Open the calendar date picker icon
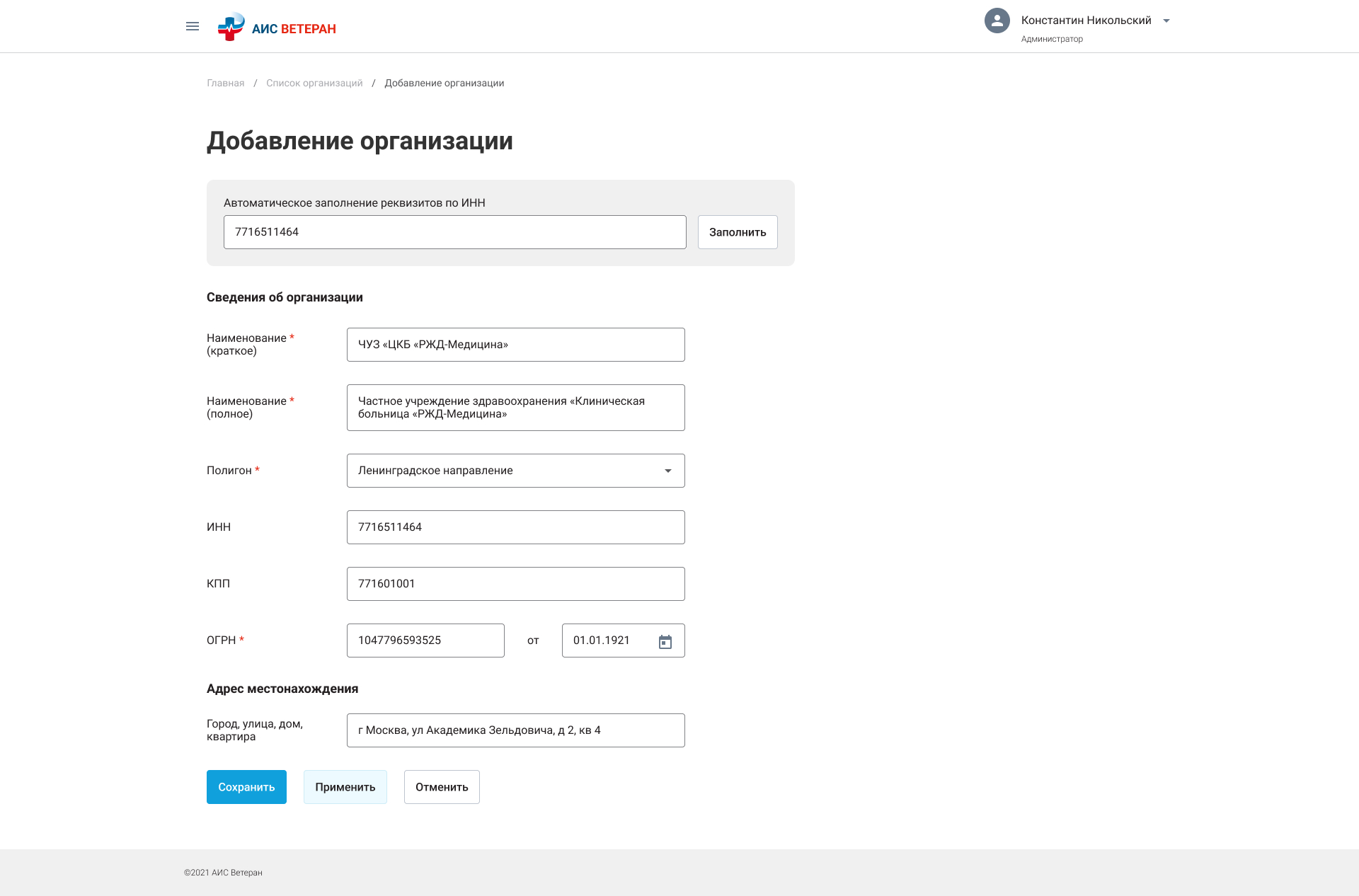Image resolution: width=1359 pixels, height=896 pixels. [x=665, y=641]
